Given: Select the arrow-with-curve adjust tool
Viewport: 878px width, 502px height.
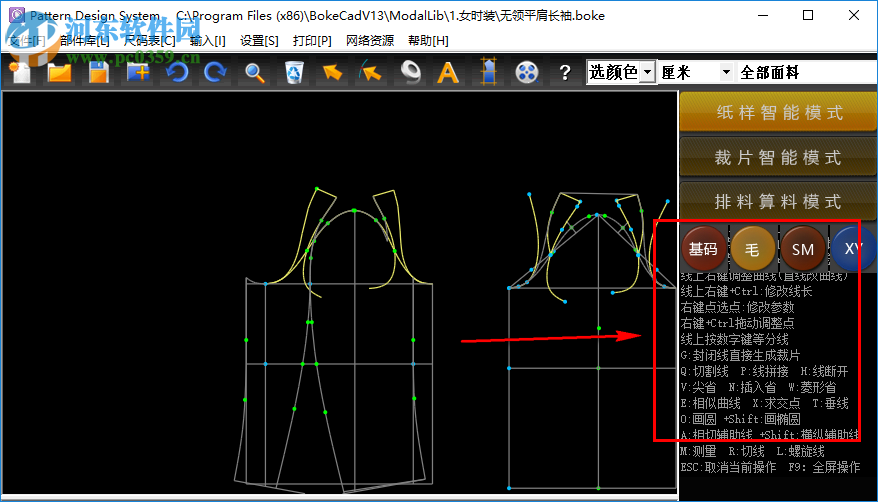Looking at the screenshot, I should 371,73.
